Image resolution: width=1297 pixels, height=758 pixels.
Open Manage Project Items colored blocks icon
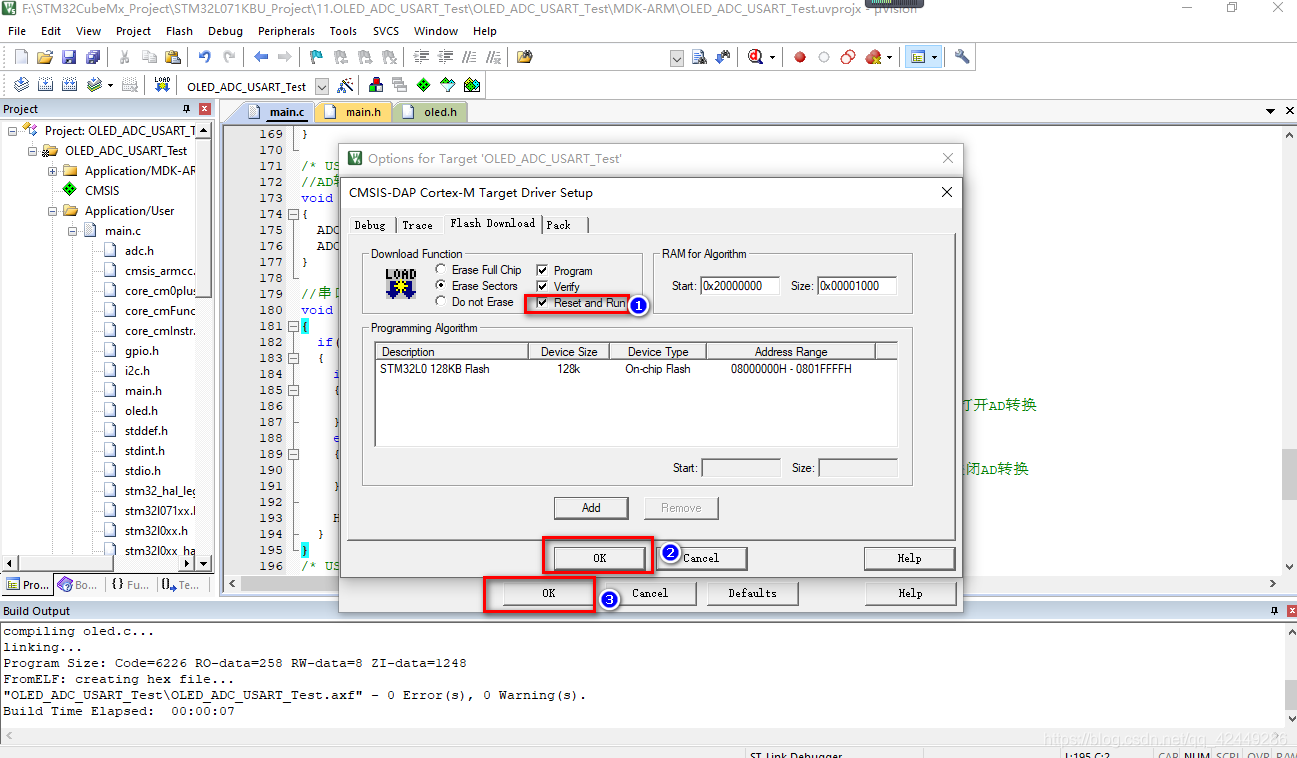(376, 85)
